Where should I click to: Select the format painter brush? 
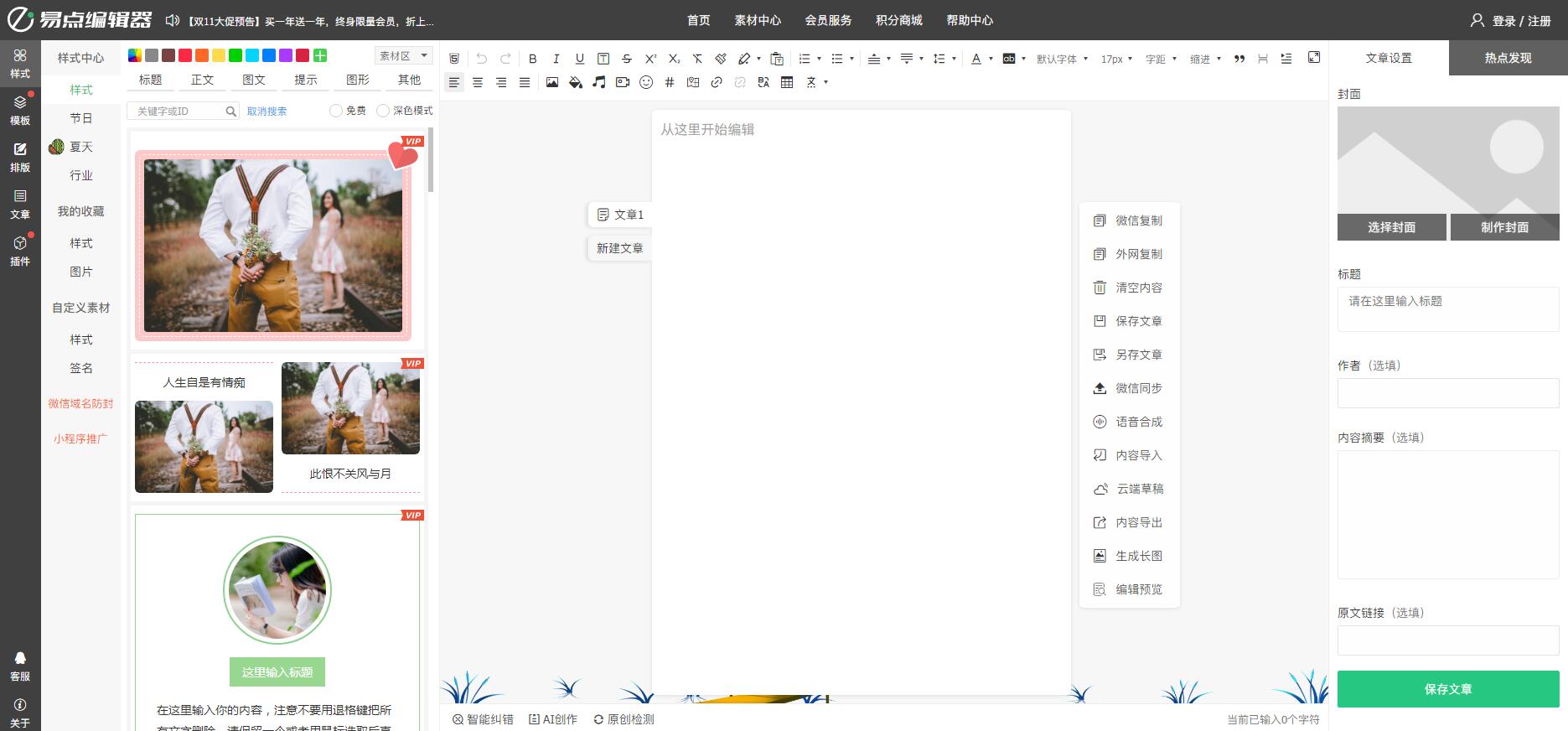tap(721, 59)
